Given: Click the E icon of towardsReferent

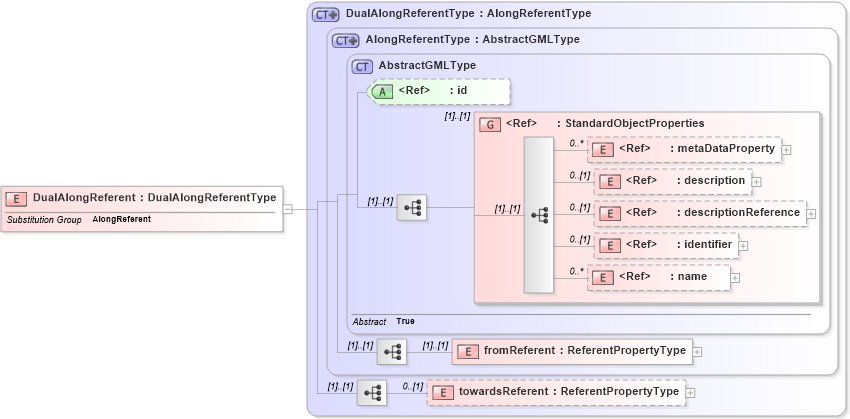Looking at the screenshot, I should 443,393.
